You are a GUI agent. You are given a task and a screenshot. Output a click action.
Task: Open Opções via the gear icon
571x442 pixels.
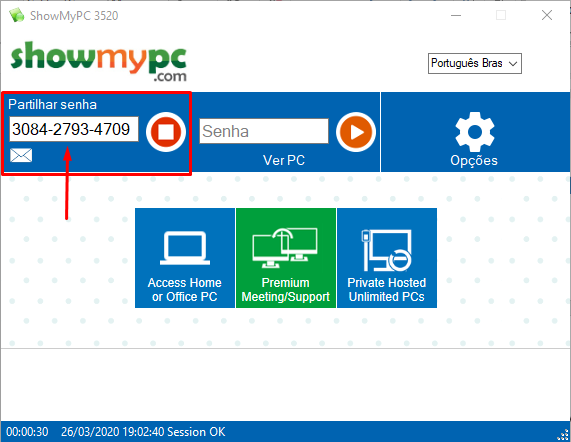pos(475,132)
